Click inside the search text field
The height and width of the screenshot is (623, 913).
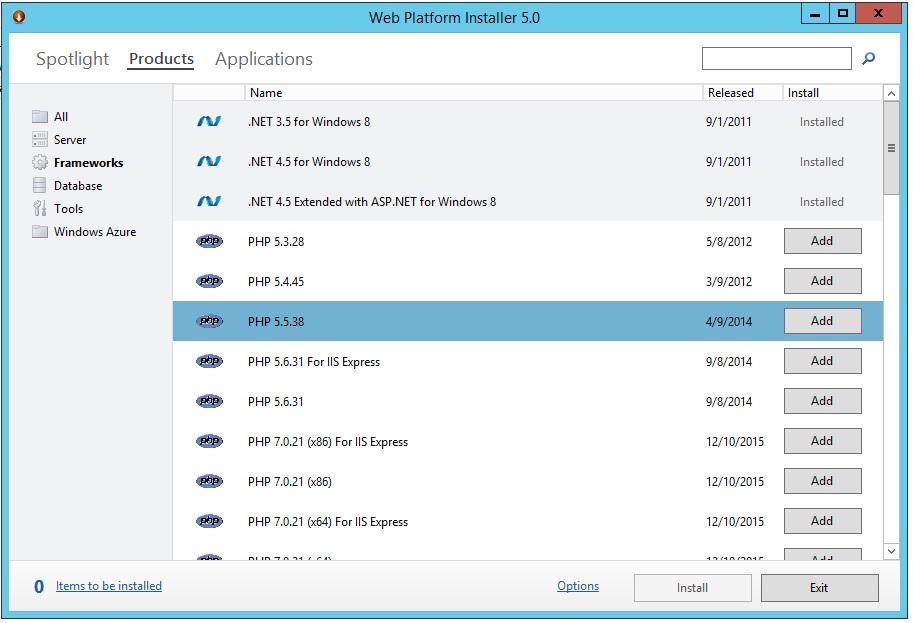click(x=776, y=59)
